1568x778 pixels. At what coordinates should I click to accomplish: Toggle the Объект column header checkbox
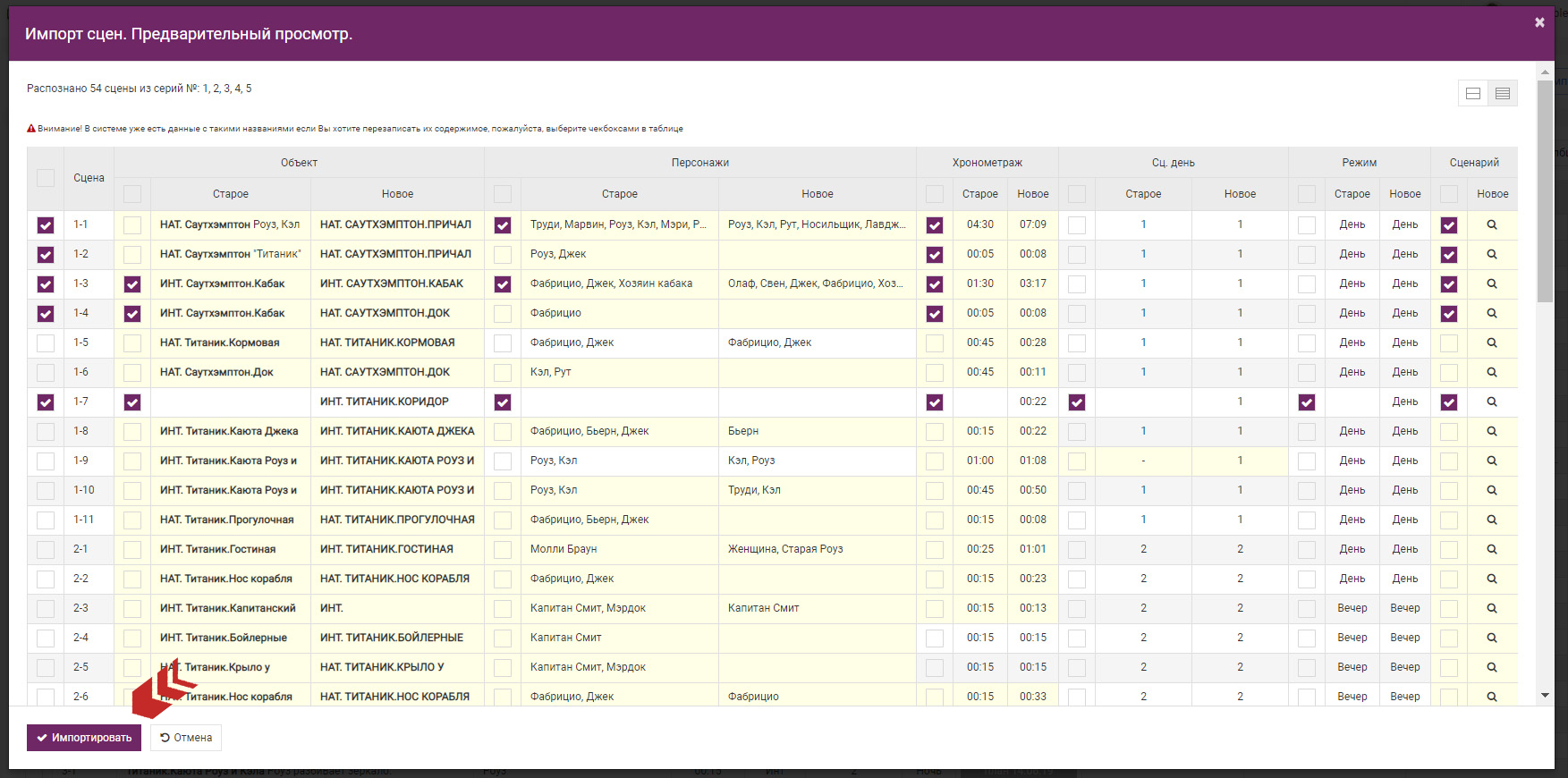point(132,194)
